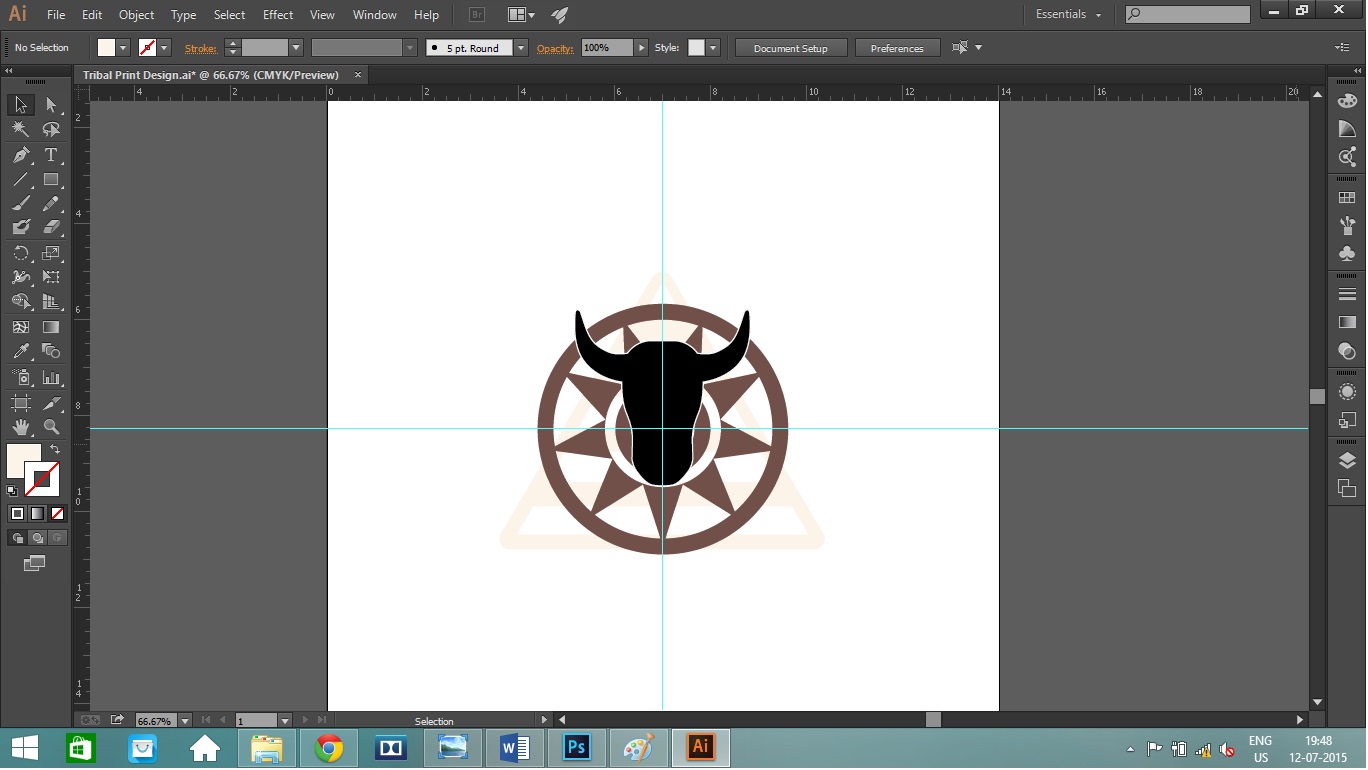1368x770 pixels.
Task: Select the Type tool
Action: tap(51, 155)
